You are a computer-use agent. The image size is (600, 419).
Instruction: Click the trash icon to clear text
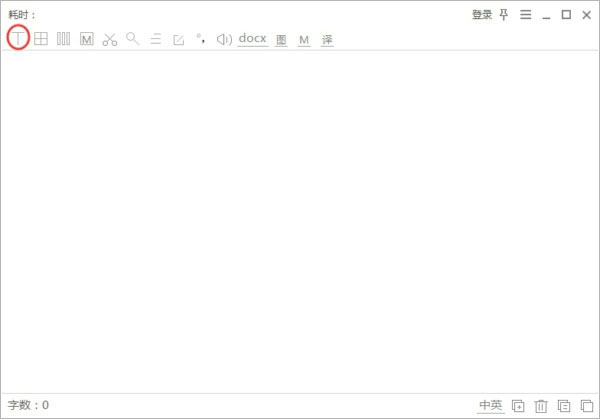(x=541, y=405)
